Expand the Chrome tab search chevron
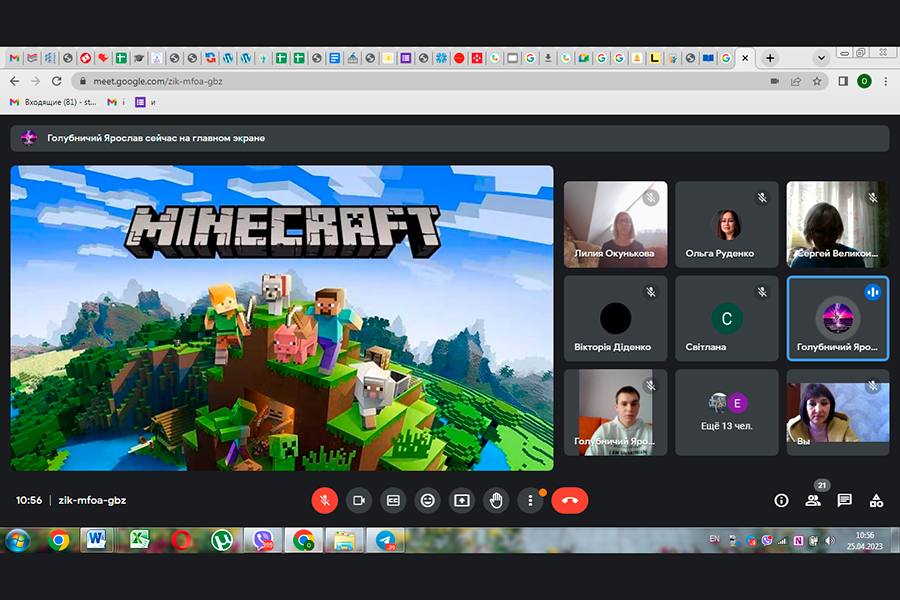Screen dimensions: 900x600 click(821, 58)
